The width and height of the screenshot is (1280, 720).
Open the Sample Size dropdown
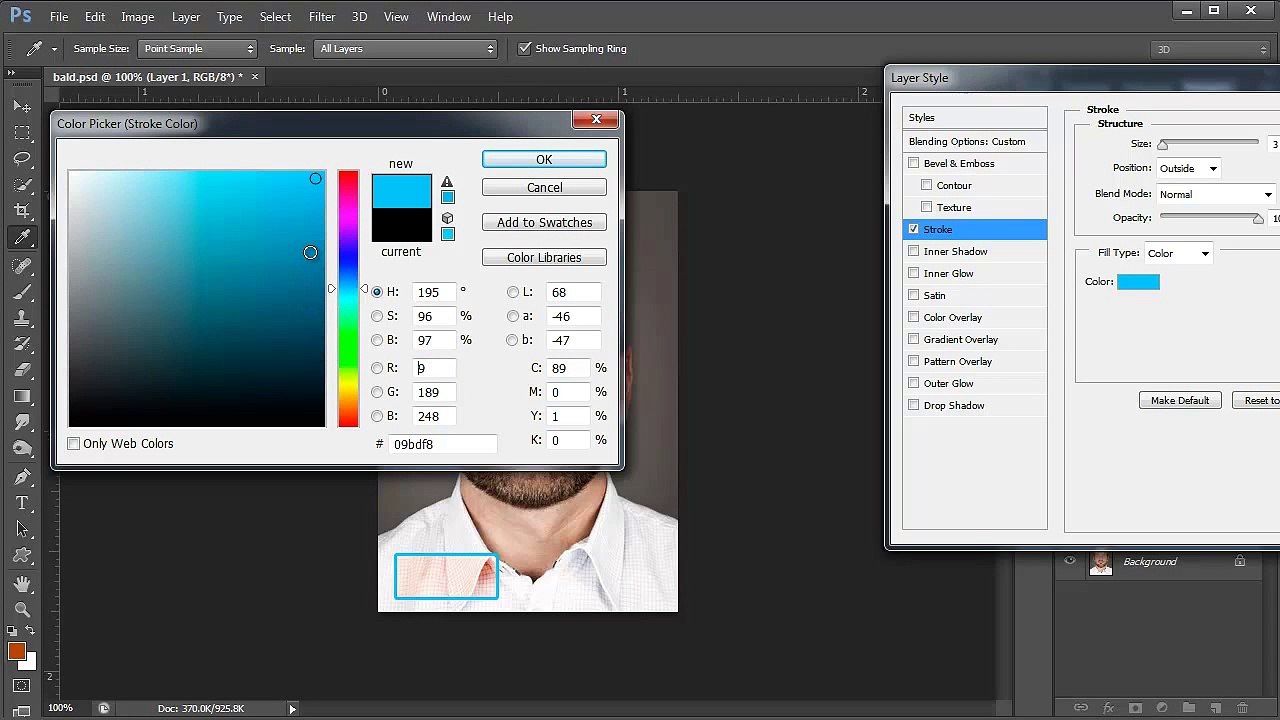(x=198, y=48)
